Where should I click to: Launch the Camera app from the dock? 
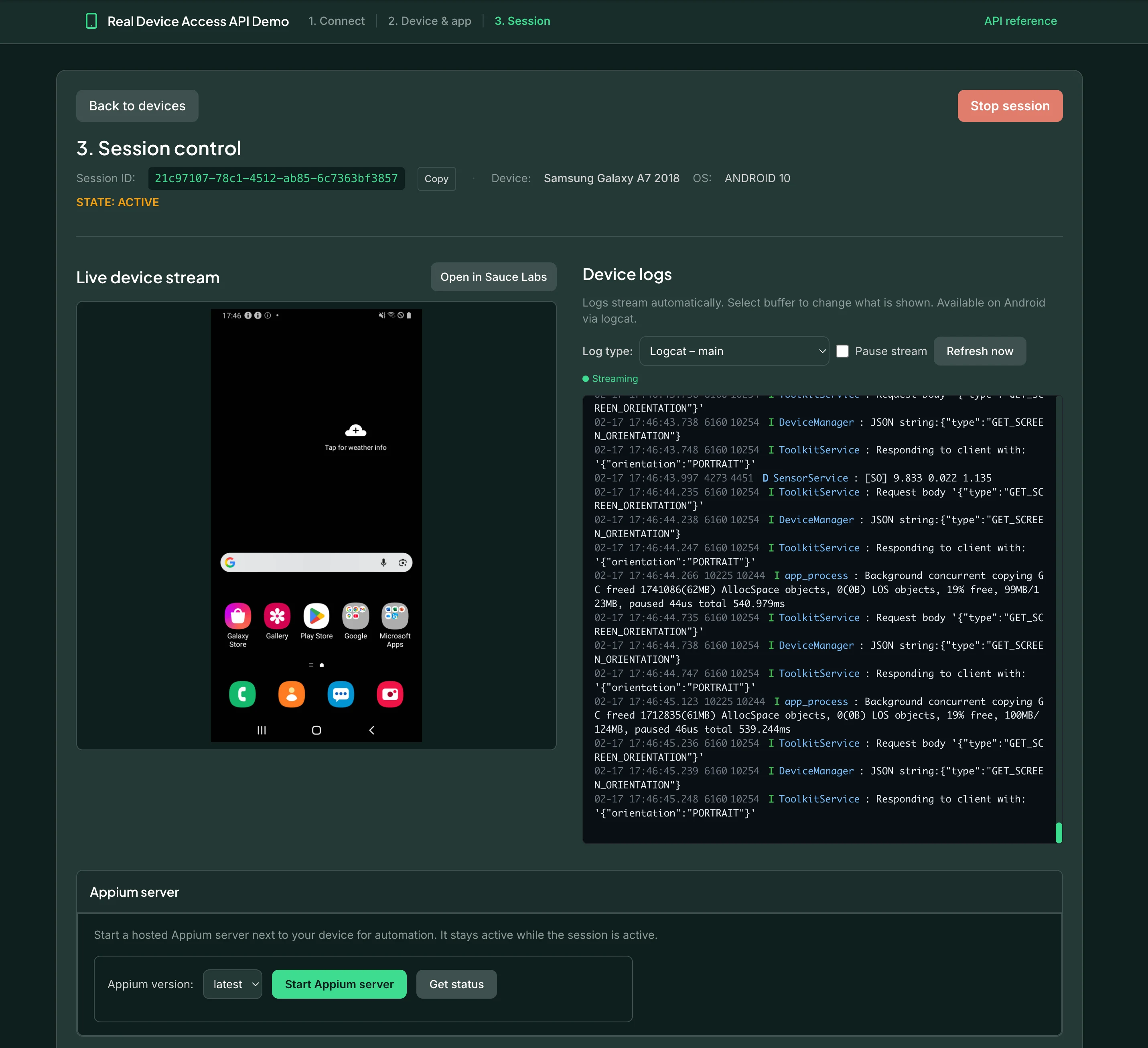click(389, 694)
